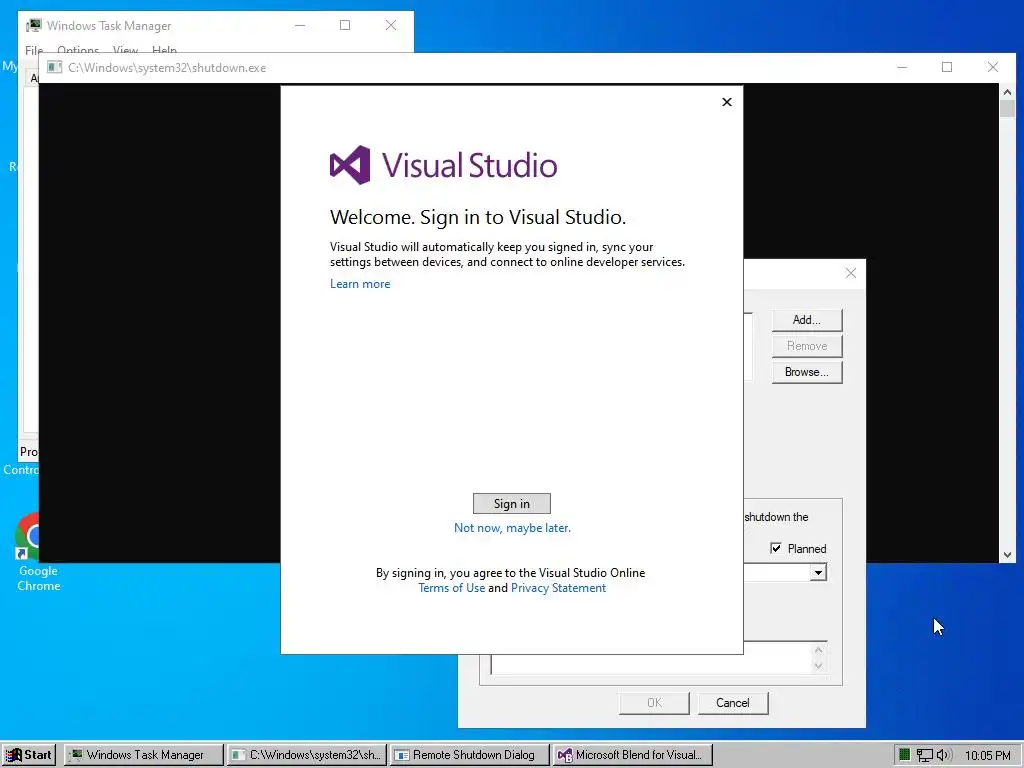Click Cancel in Remote Shutdown Dialog
Screen dimensions: 1024x768
(x=733, y=703)
